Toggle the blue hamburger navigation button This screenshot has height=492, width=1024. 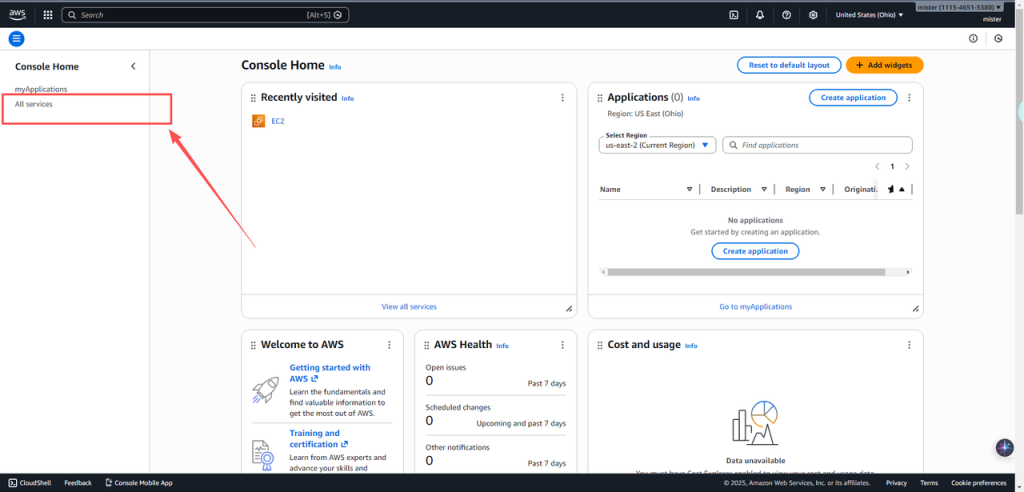pyautogui.click(x=16, y=39)
